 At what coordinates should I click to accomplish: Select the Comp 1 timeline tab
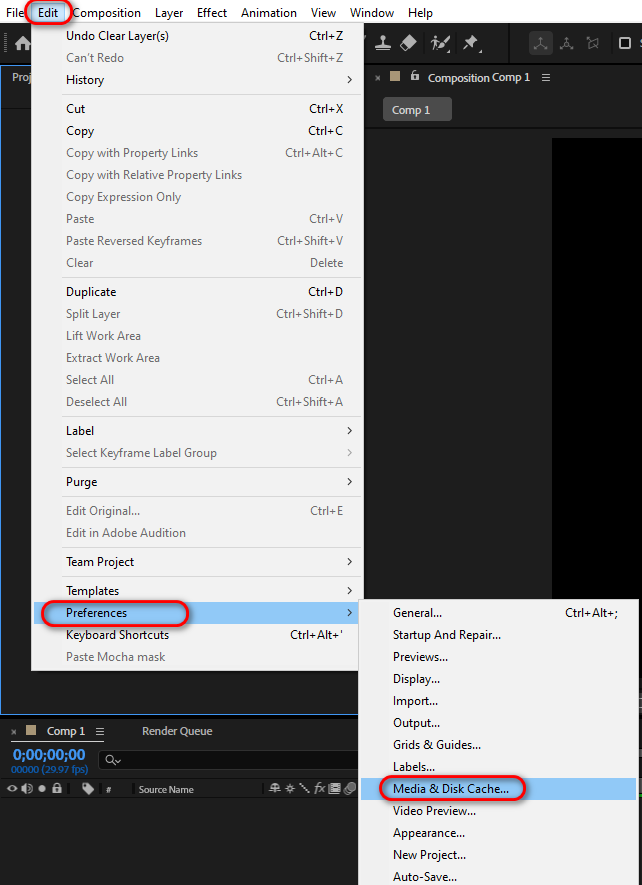point(65,731)
